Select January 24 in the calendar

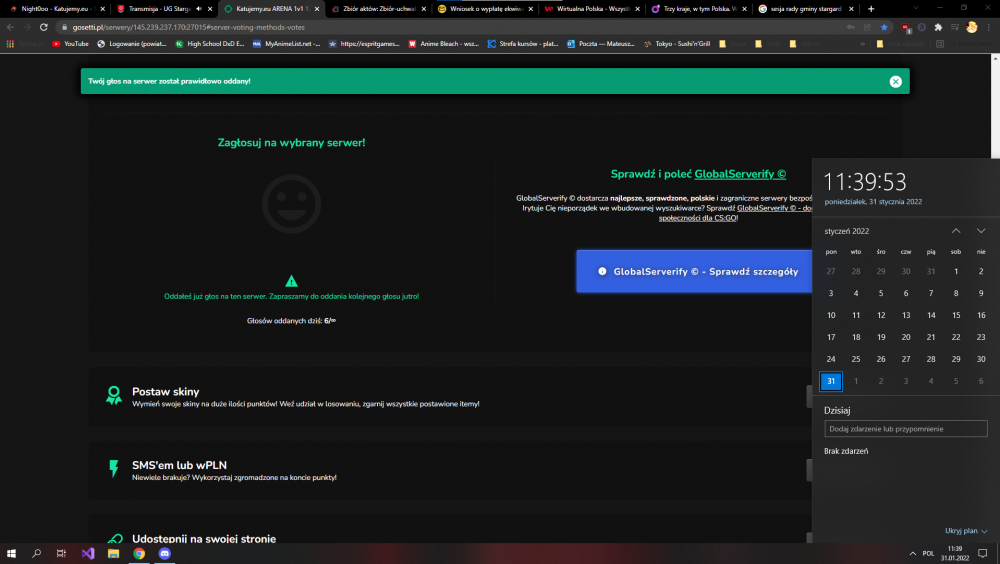coord(830,359)
